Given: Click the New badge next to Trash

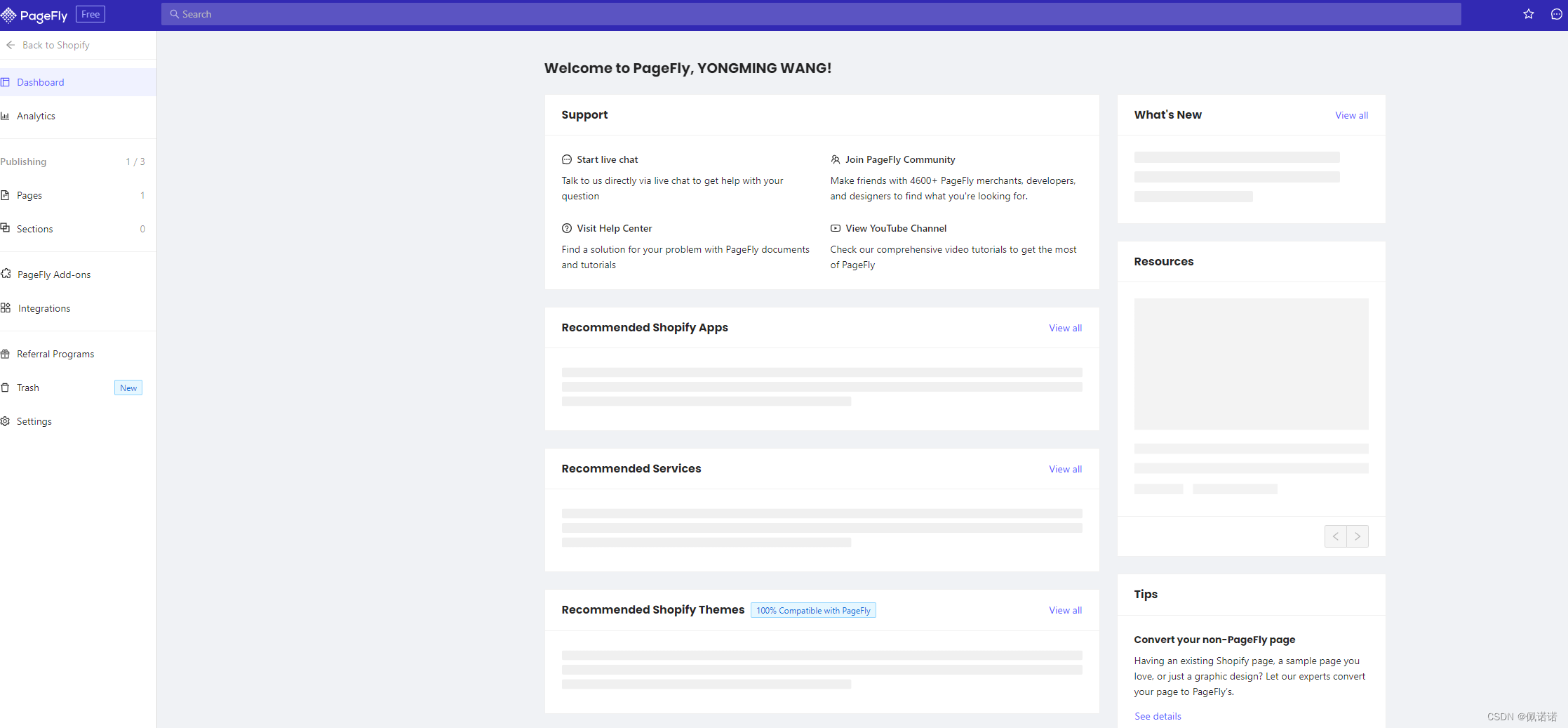Looking at the screenshot, I should [128, 388].
